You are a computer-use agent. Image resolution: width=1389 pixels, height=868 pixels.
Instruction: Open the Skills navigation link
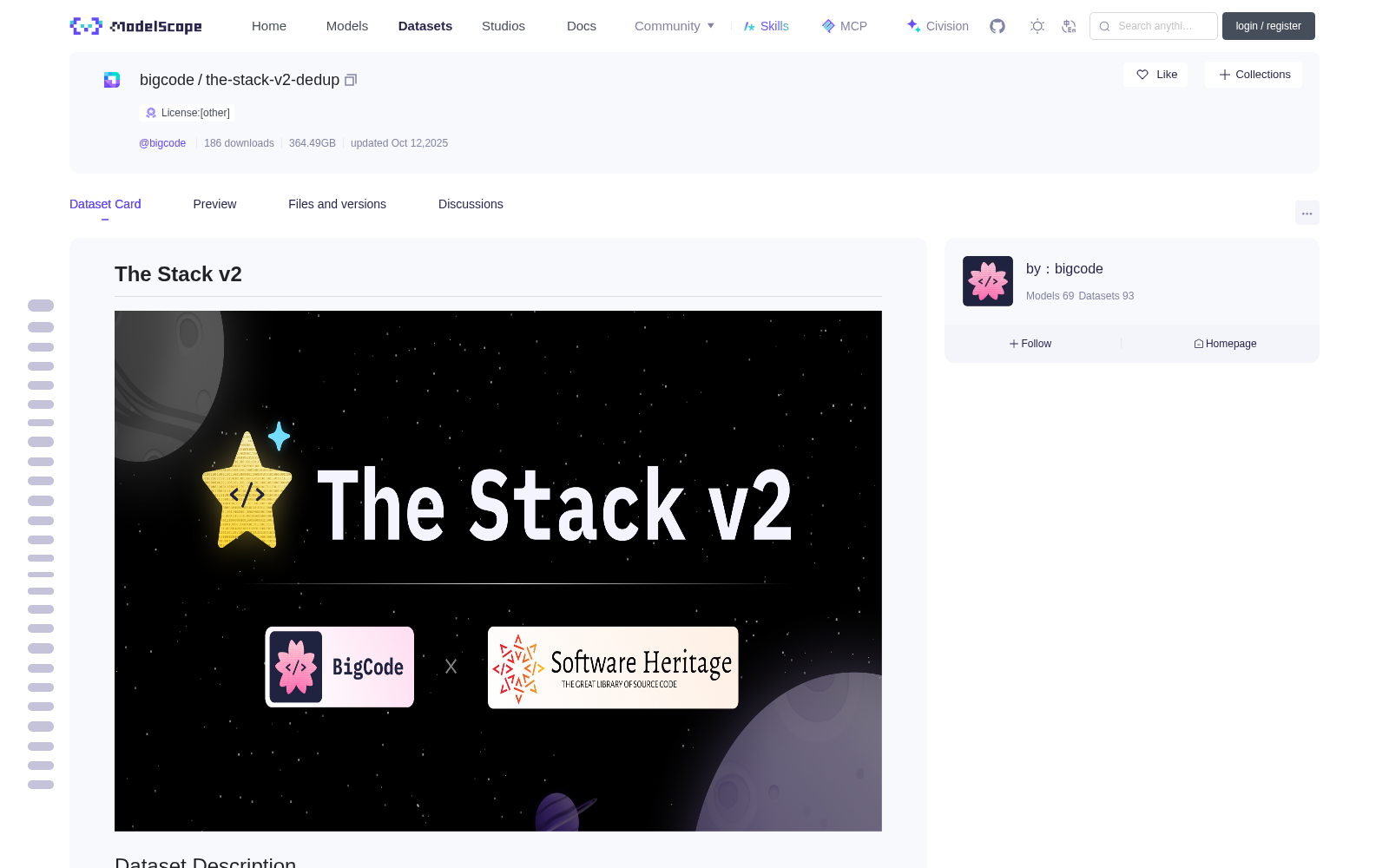[766, 26]
